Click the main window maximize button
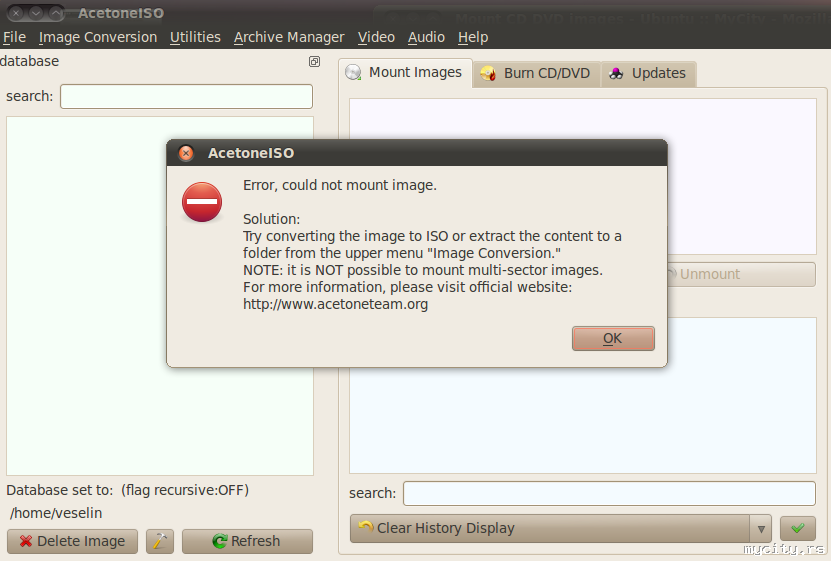 [x=56, y=13]
